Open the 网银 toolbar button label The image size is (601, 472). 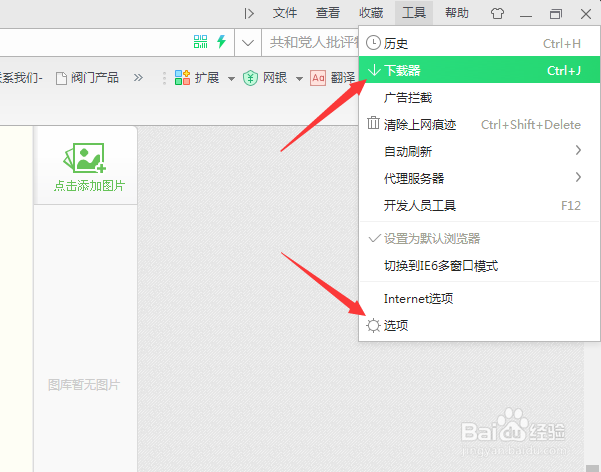tap(275, 77)
